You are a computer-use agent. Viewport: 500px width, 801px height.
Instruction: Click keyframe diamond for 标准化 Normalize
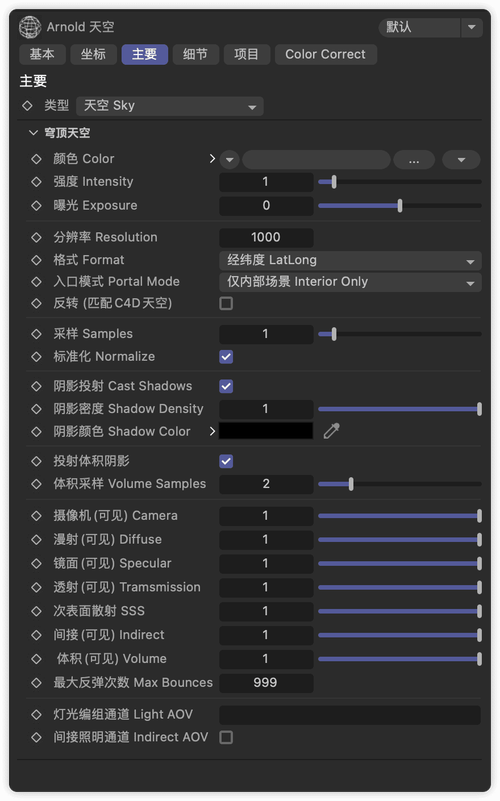point(36,357)
